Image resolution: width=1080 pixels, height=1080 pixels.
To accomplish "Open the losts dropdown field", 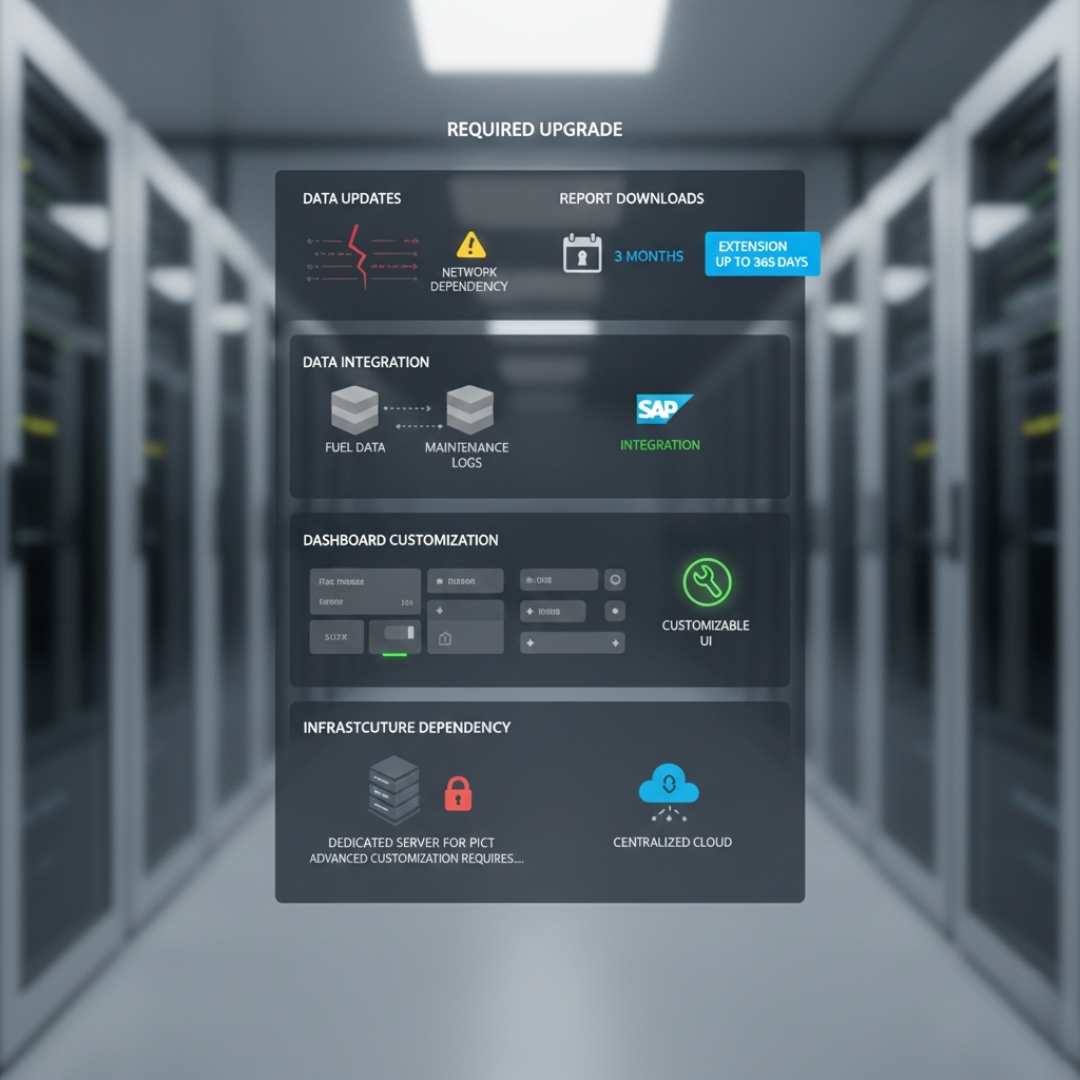I will 552,612.
